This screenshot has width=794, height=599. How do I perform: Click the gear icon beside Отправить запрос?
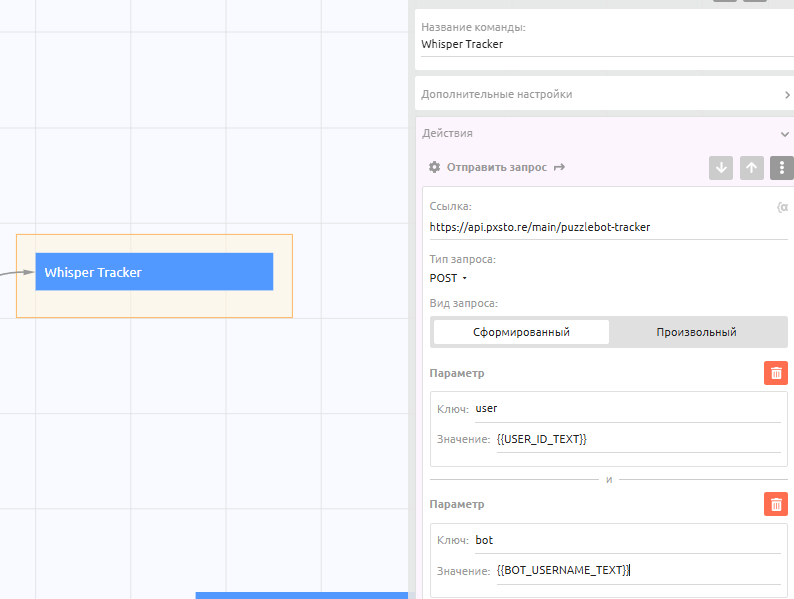click(434, 167)
